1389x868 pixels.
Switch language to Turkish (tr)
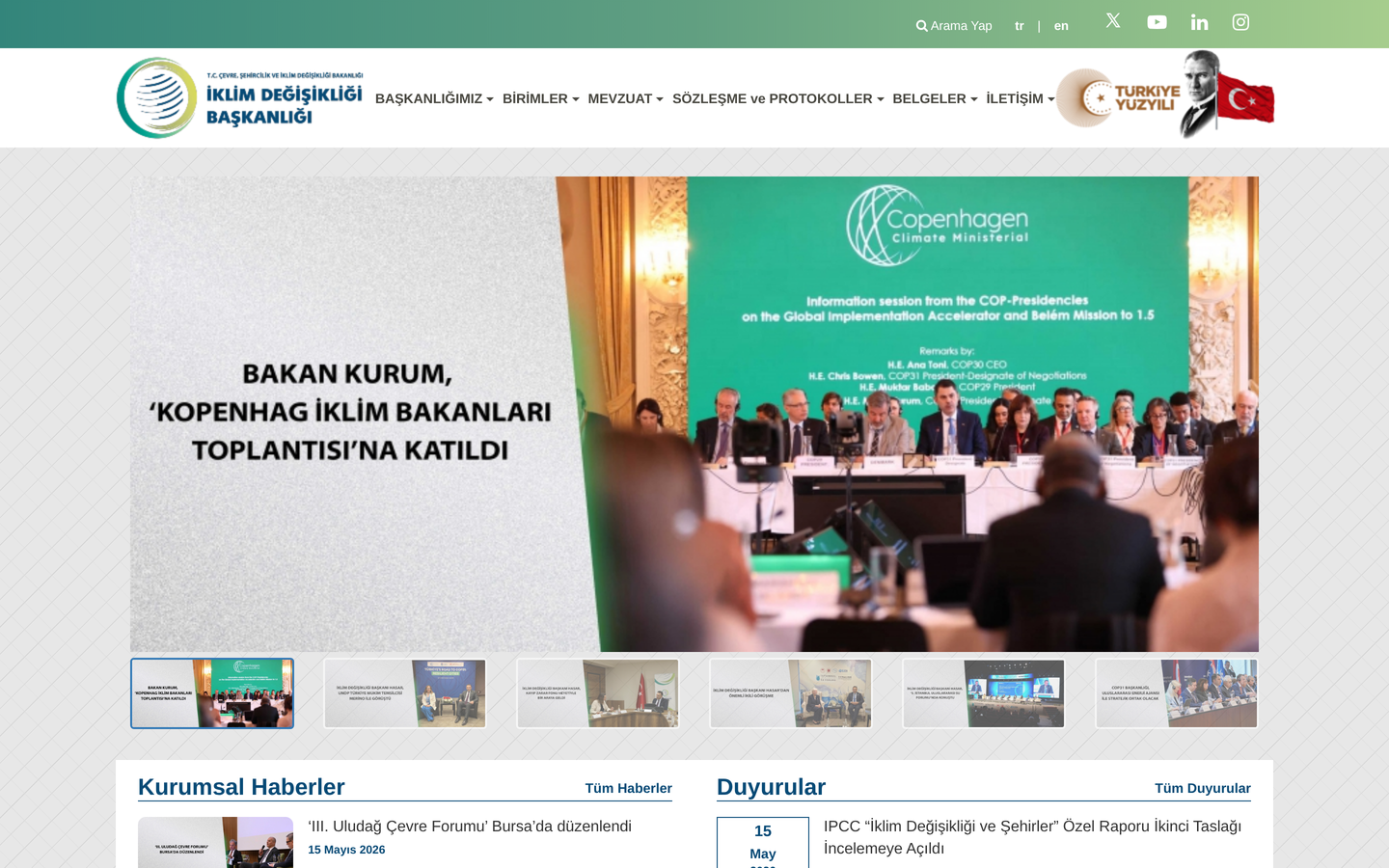(x=1020, y=26)
